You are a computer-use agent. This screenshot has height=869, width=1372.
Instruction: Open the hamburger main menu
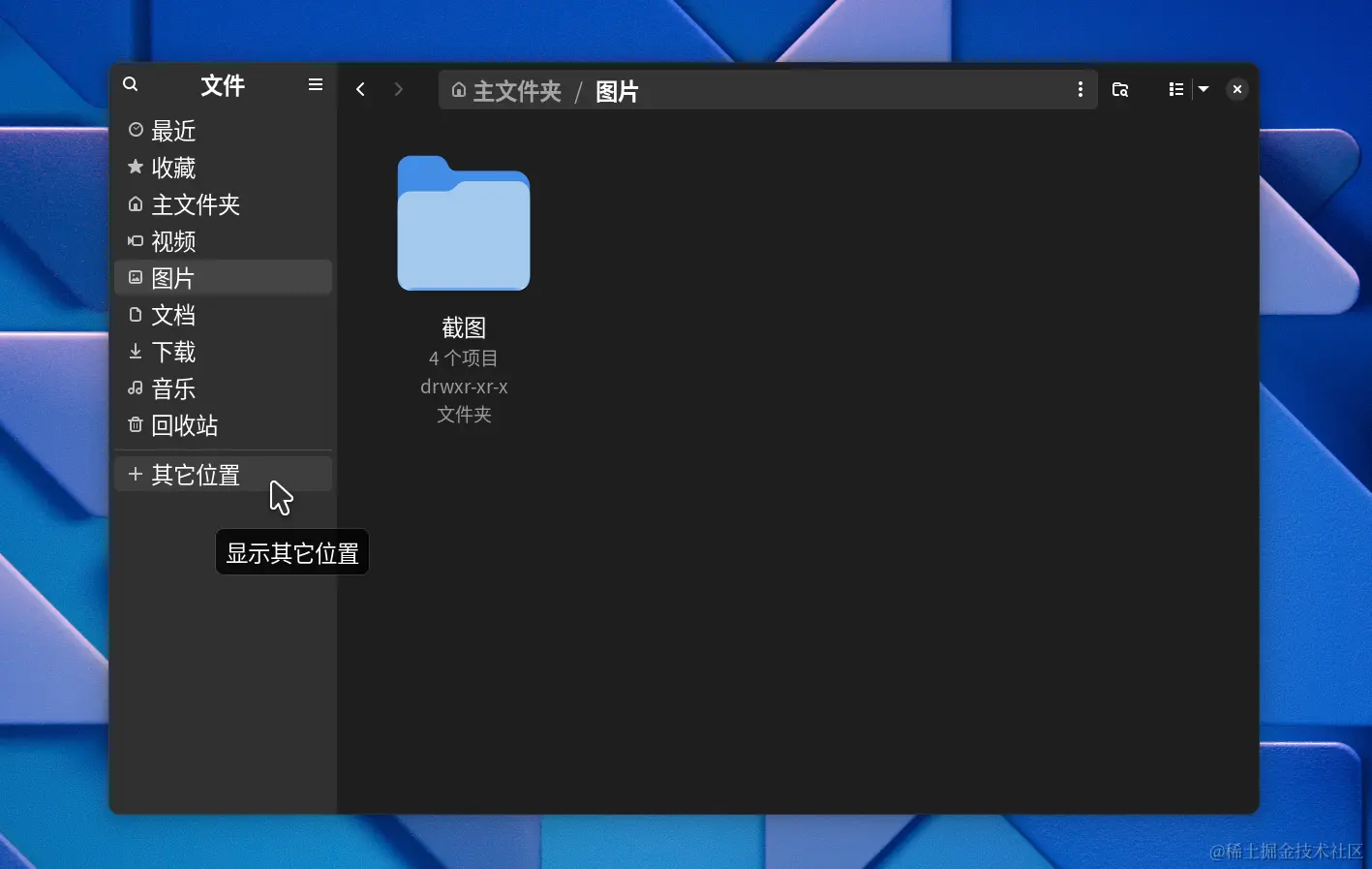[316, 85]
